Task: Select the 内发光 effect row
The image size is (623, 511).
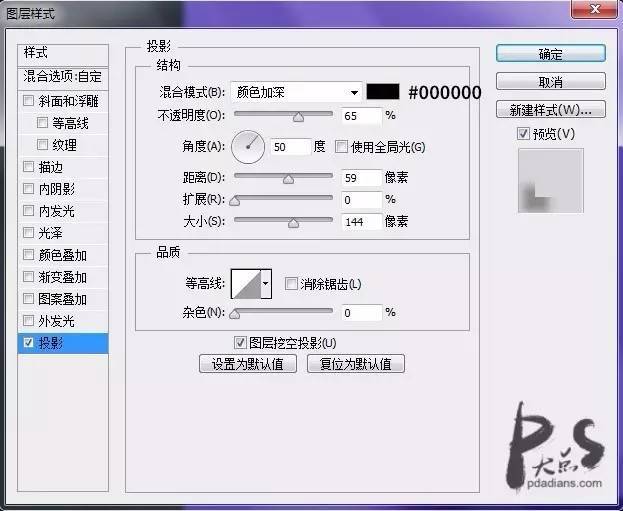Action: (x=63, y=211)
